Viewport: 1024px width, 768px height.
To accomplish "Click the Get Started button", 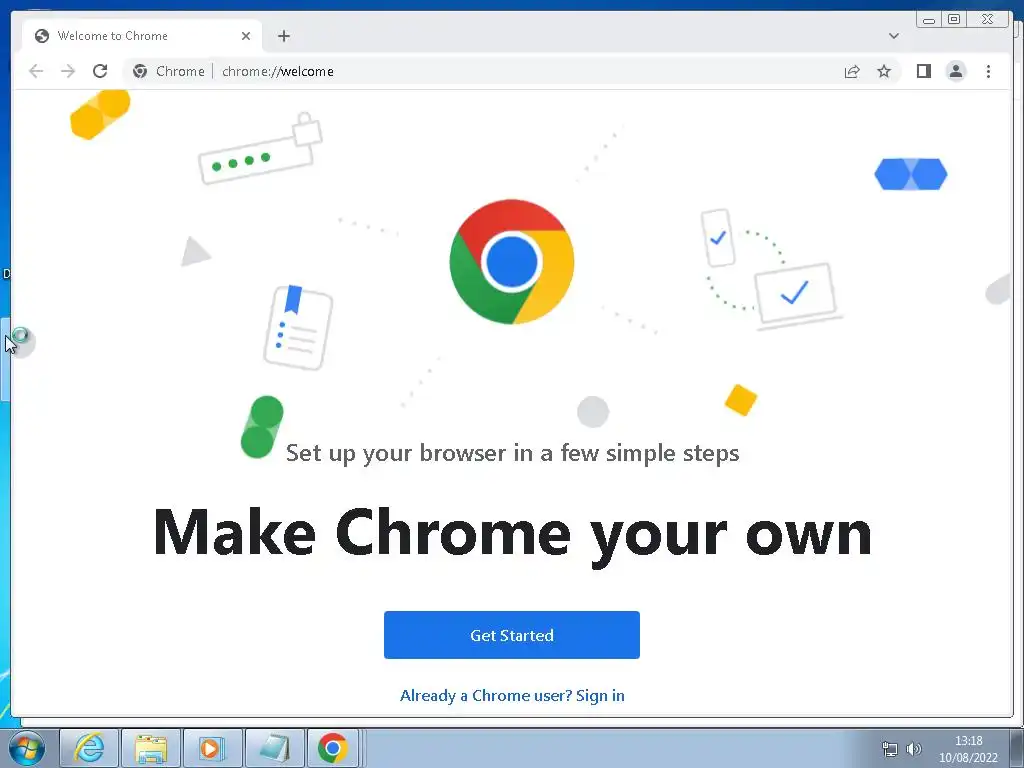I will pos(511,635).
